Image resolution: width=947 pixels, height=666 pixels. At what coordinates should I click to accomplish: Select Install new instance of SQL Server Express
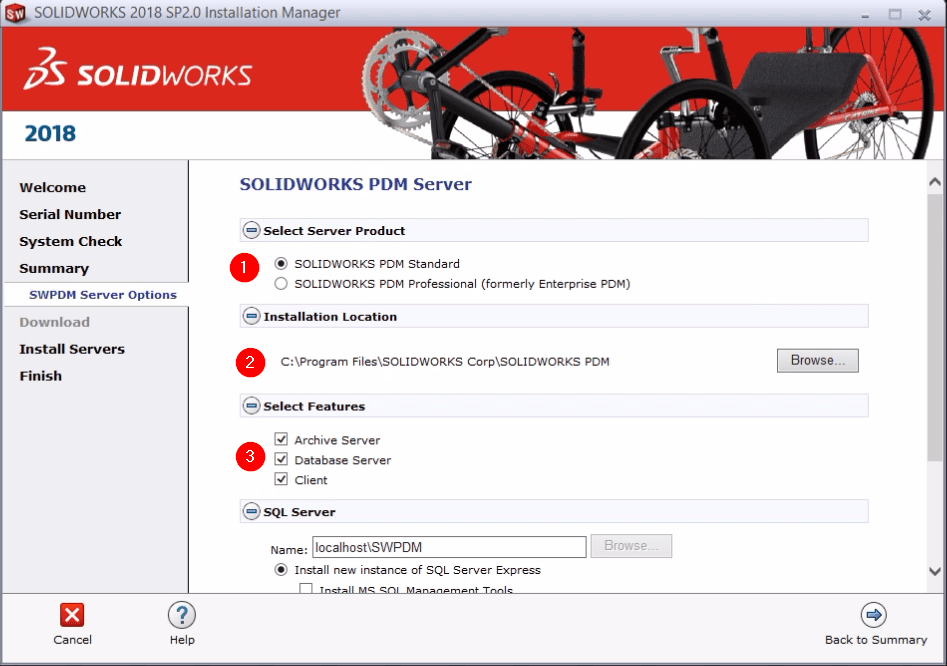[x=281, y=569]
